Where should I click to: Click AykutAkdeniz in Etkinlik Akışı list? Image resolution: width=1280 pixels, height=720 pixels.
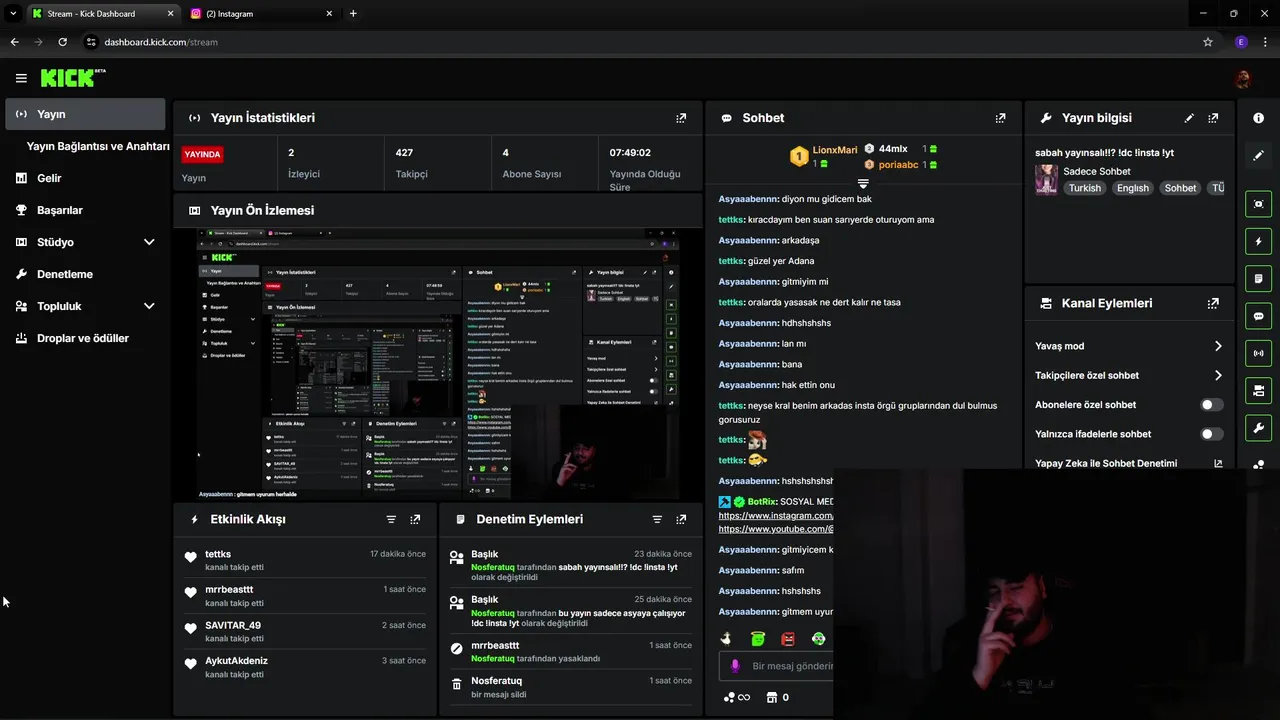pyautogui.click(x=236, y=661)
